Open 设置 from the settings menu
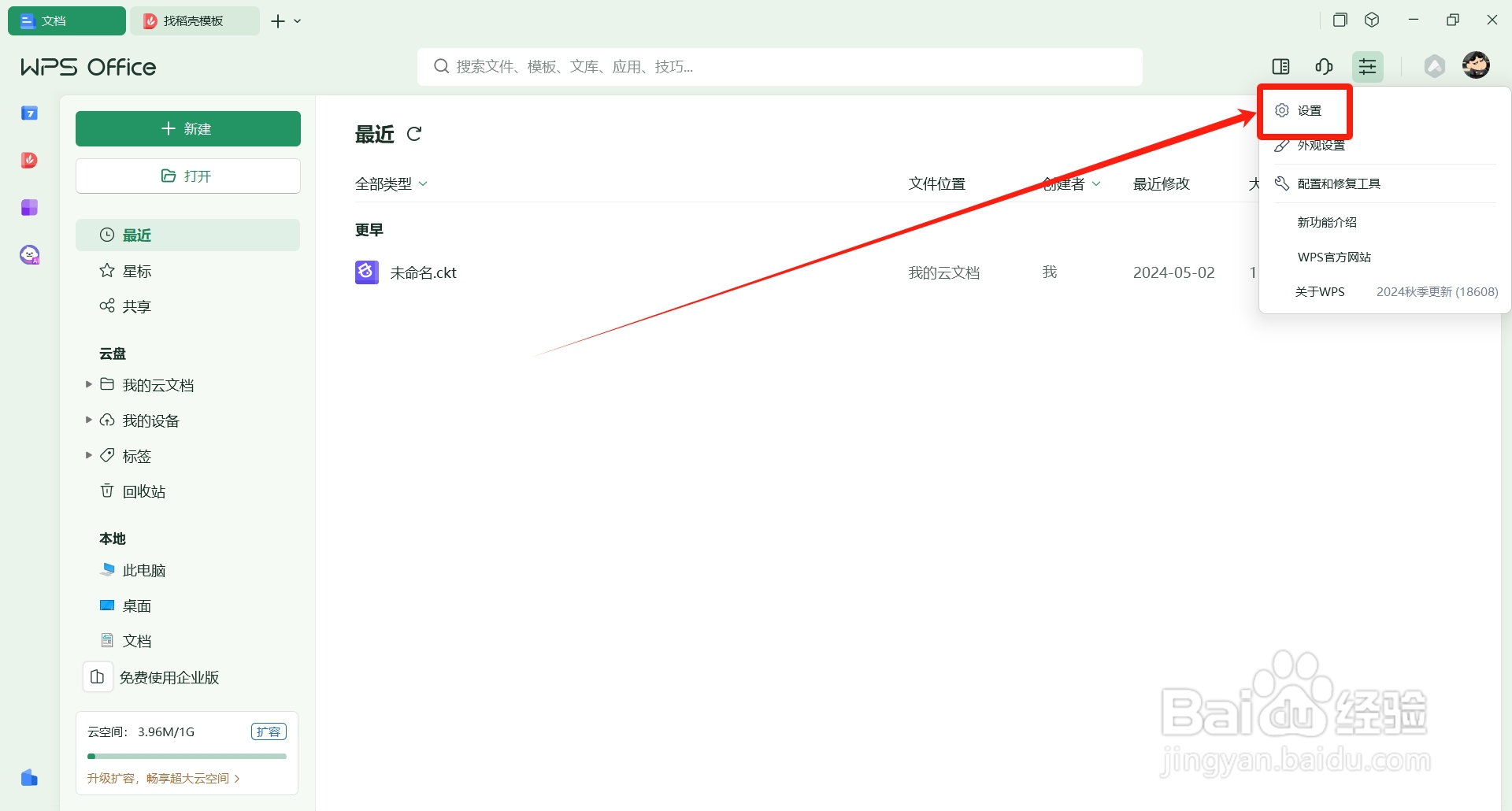The width and height of the screenshot is (1512, 811). [x=1310, y=110]
